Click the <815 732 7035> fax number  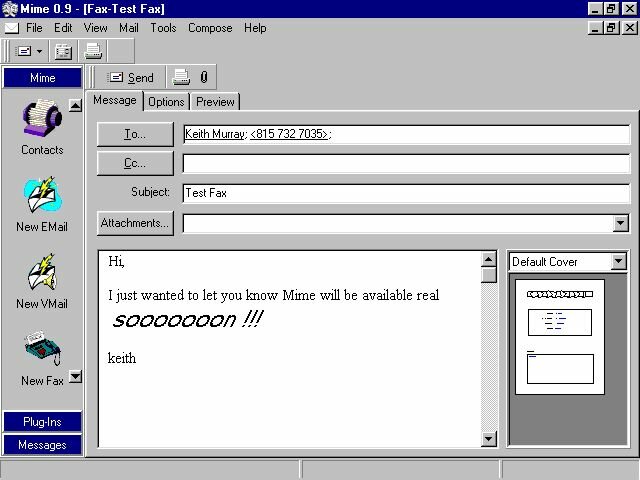[x=289, y=134]
